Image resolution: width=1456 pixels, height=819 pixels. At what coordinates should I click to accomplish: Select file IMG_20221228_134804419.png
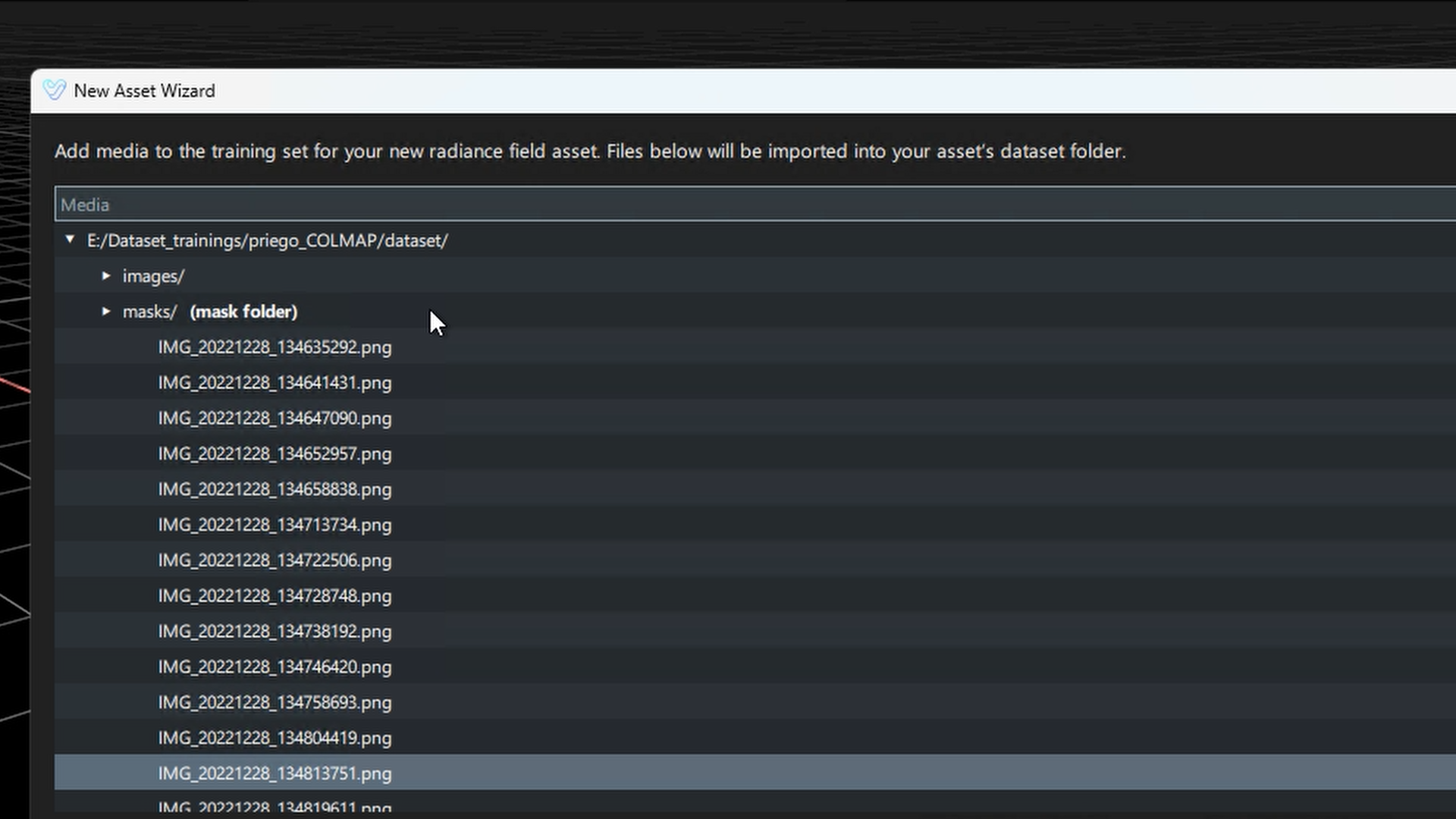275,739
